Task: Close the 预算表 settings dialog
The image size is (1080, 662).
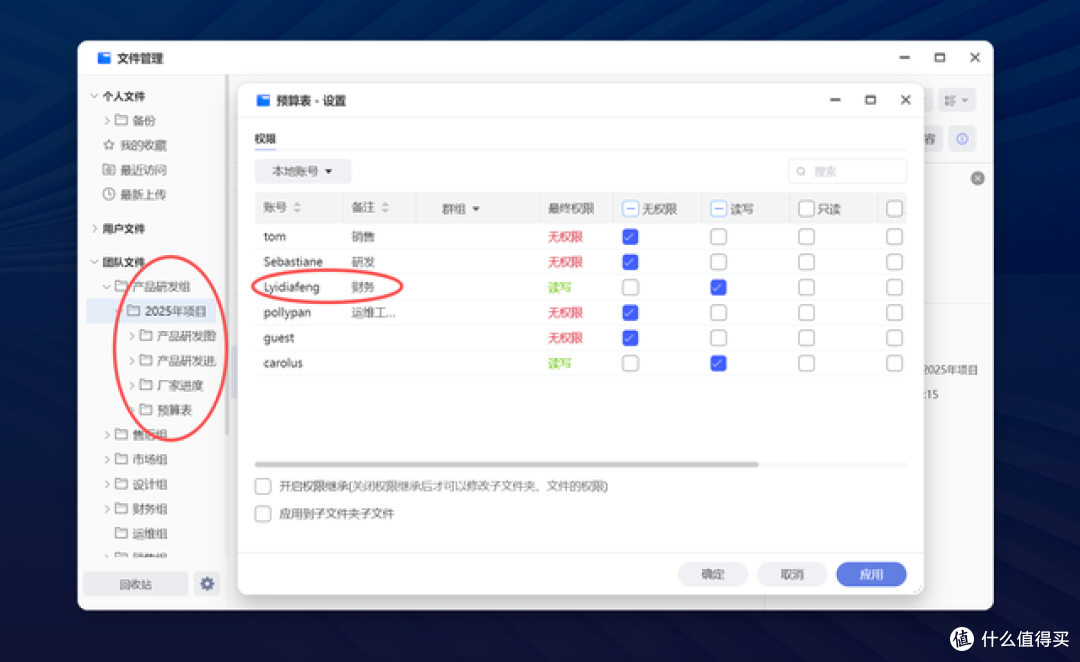Action: tap(906, 100)
